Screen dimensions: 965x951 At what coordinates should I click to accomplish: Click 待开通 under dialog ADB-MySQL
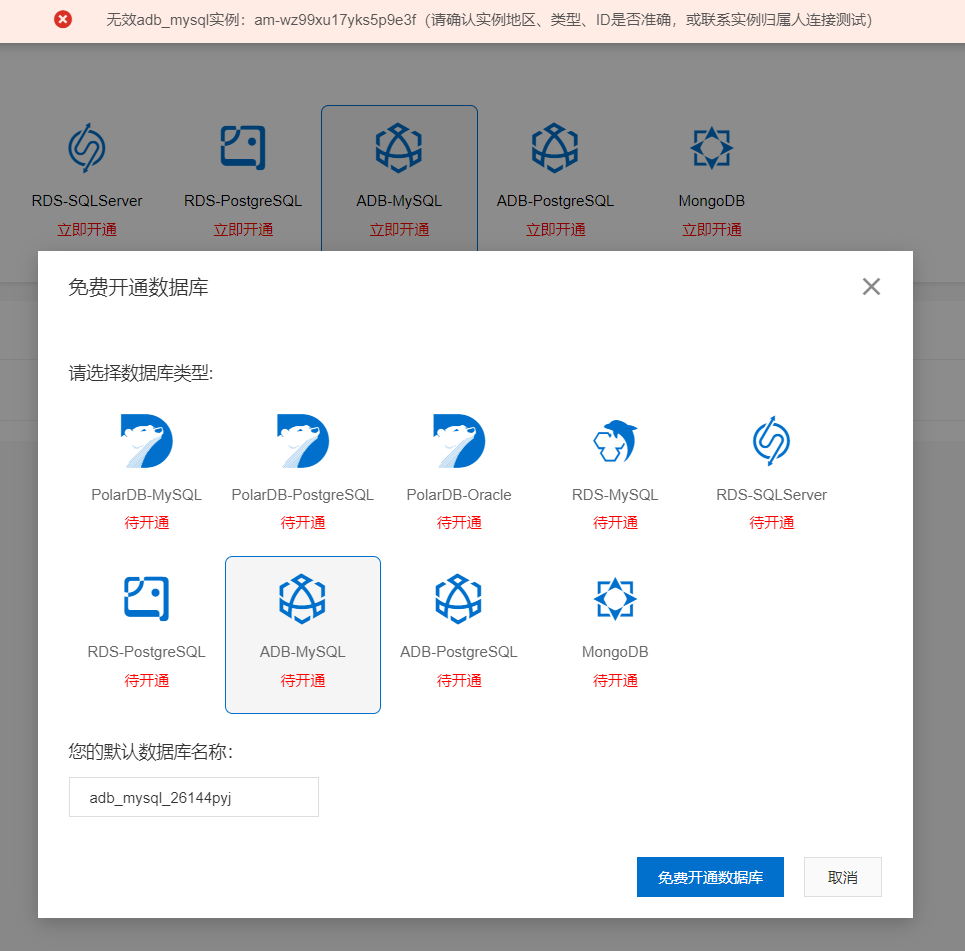coord(303,680)
